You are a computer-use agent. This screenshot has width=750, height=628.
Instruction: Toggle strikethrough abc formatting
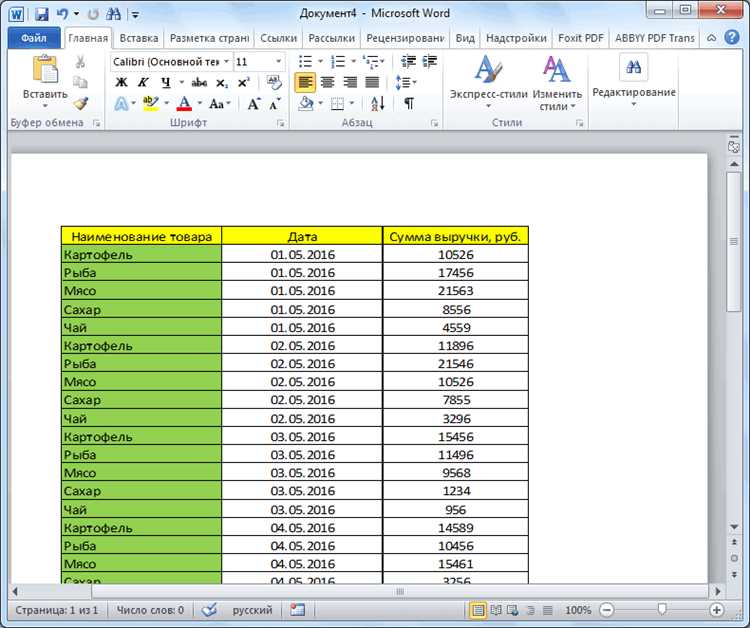tap(199, 83)
